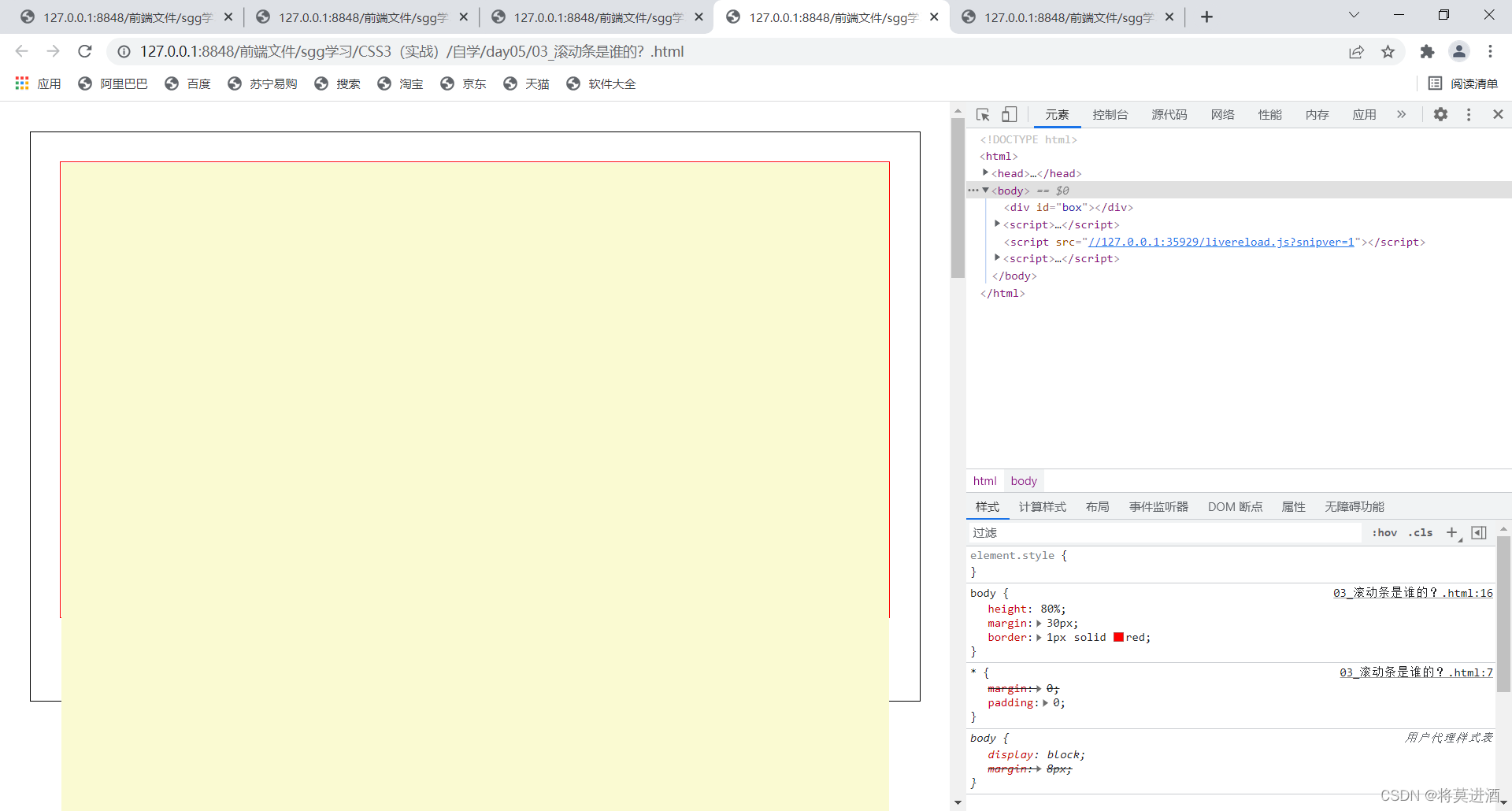Bookmark this page with the star icon
Image resolution: width=1512 pixels, height=811 pixels.
[x=1388, y=52]
